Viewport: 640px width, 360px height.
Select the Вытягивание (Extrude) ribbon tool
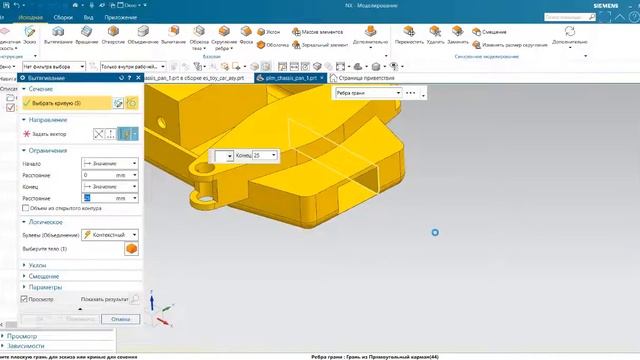(58, 35)
